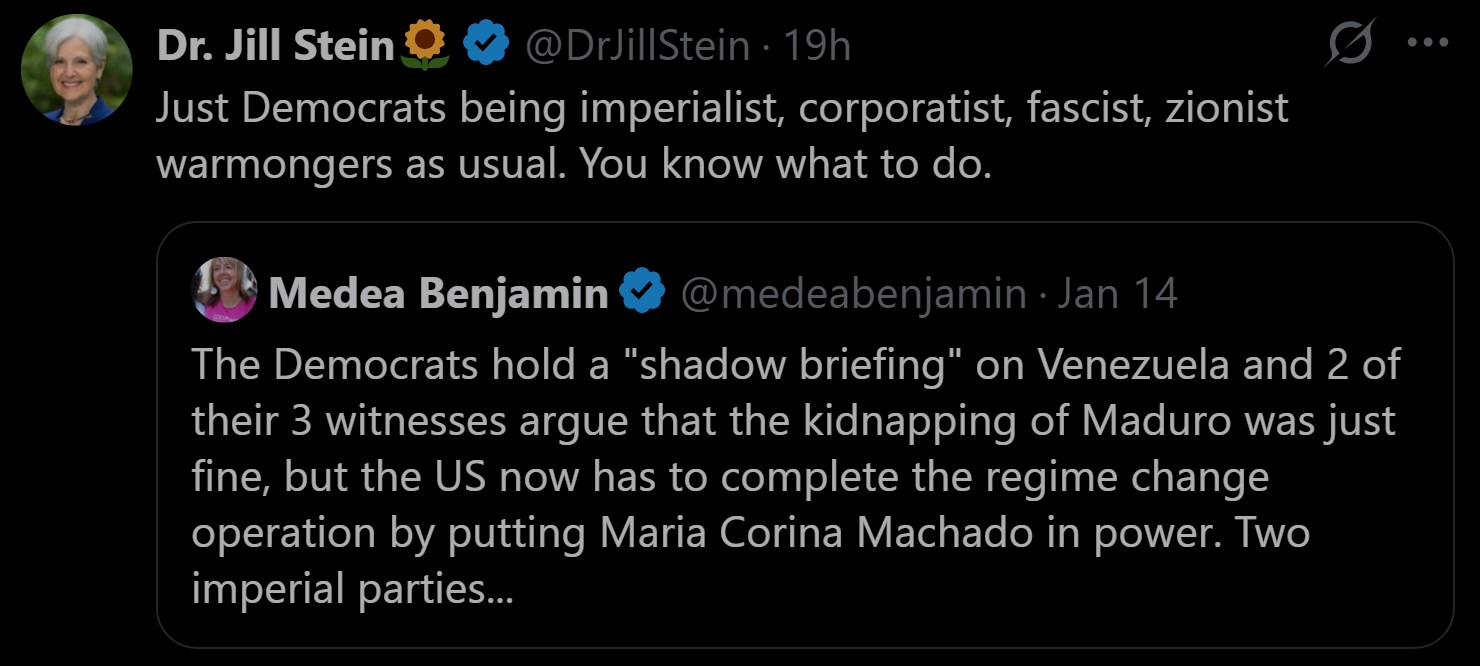Click Medea Benjamin's small profile avatar

[226, 290]
